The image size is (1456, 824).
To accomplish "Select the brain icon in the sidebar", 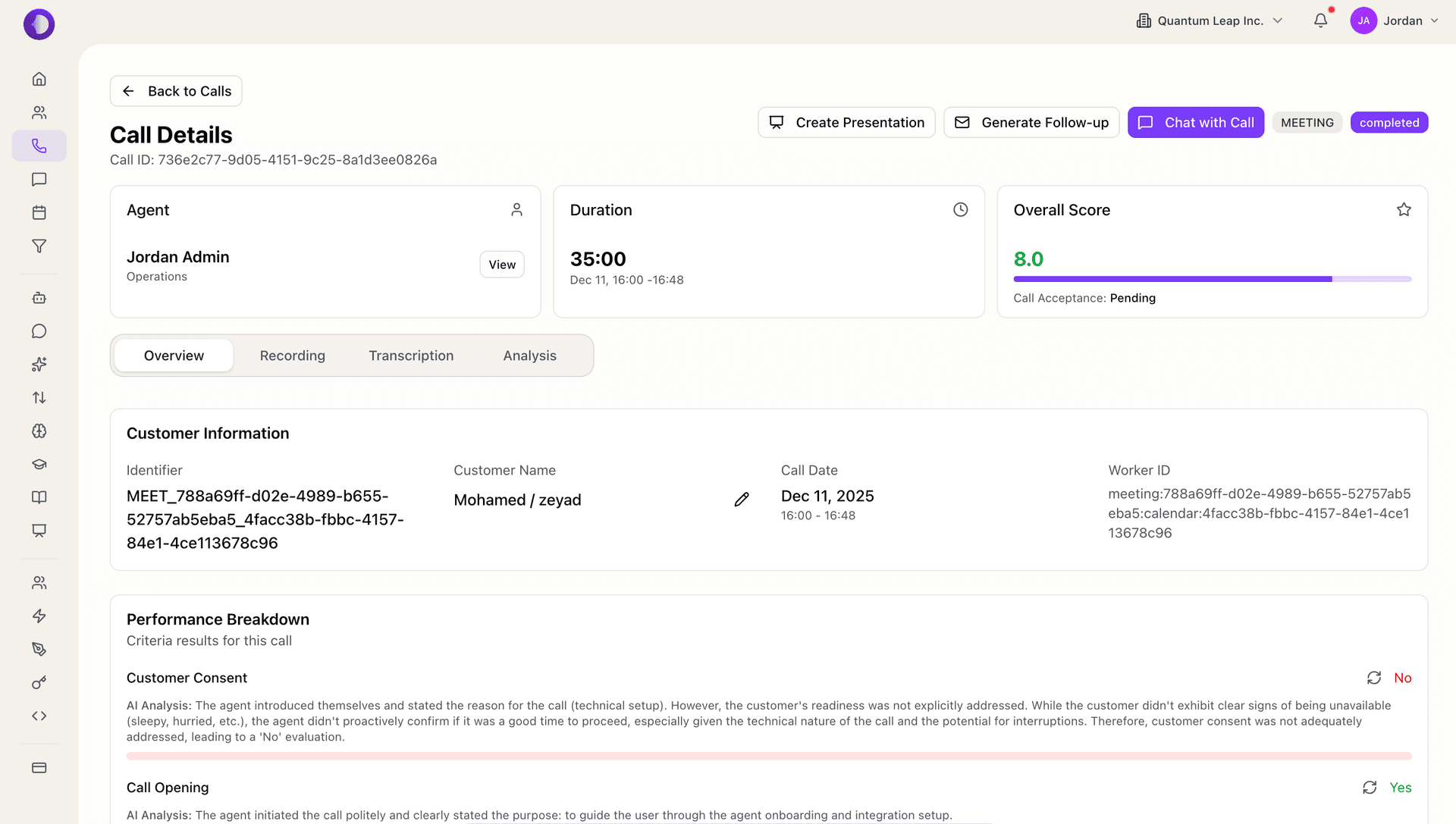I will click(x=39, y=431).
